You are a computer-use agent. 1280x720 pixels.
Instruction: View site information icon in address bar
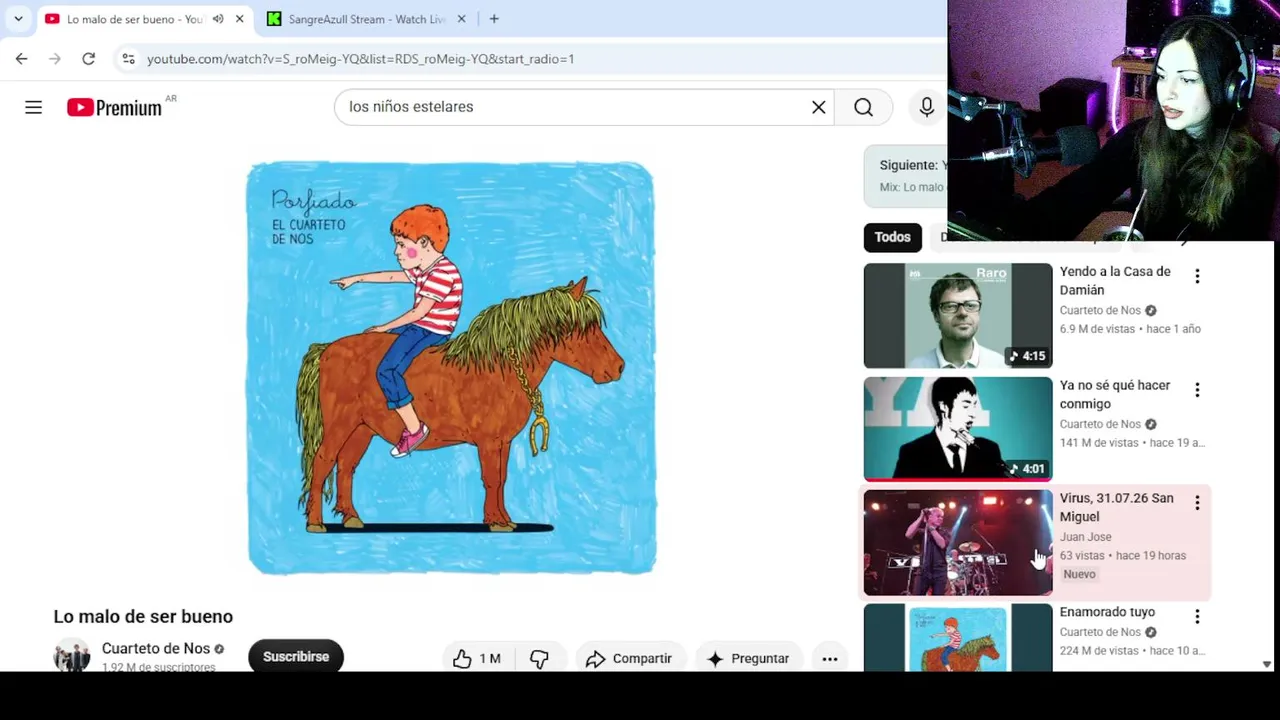128,59
